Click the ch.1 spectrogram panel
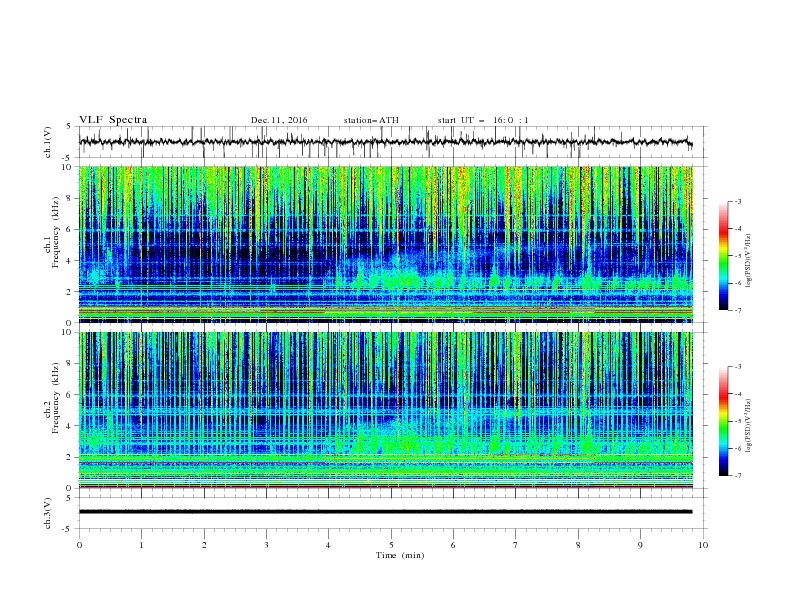 386,244
